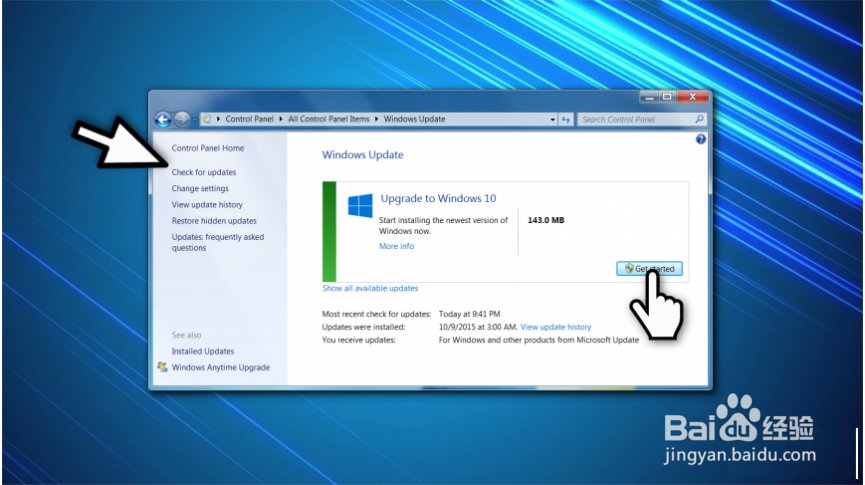Click the Forward navigation arrow button

181,119
